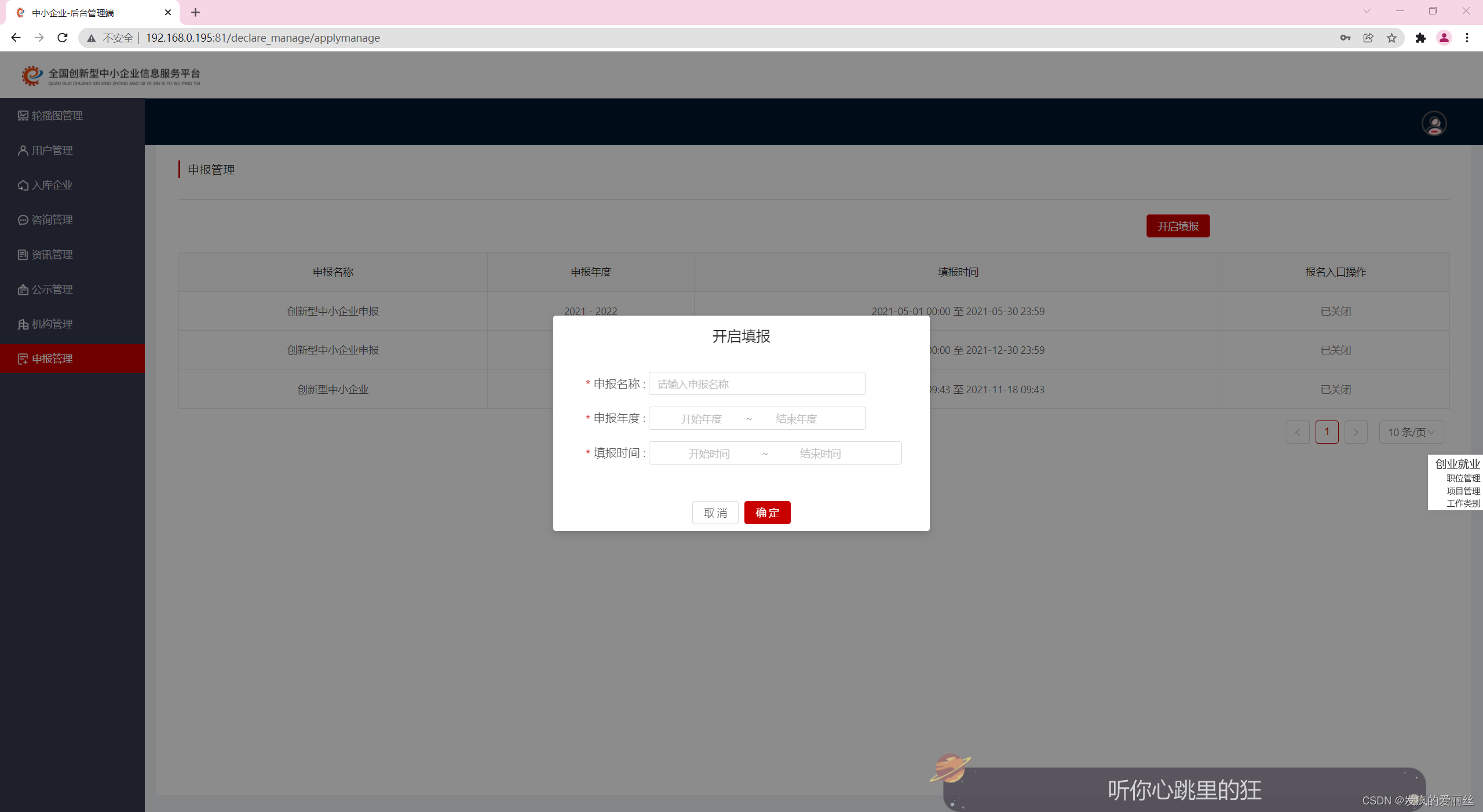
Task: Open new browser tab with plus icon
Action: [x=195, y=12]
